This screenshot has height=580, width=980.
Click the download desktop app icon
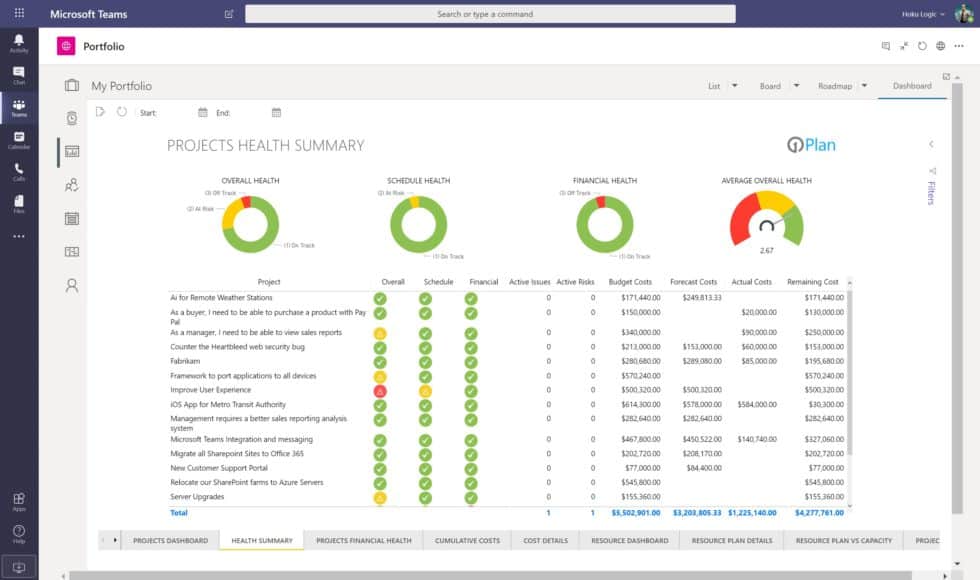pos(19,568)
